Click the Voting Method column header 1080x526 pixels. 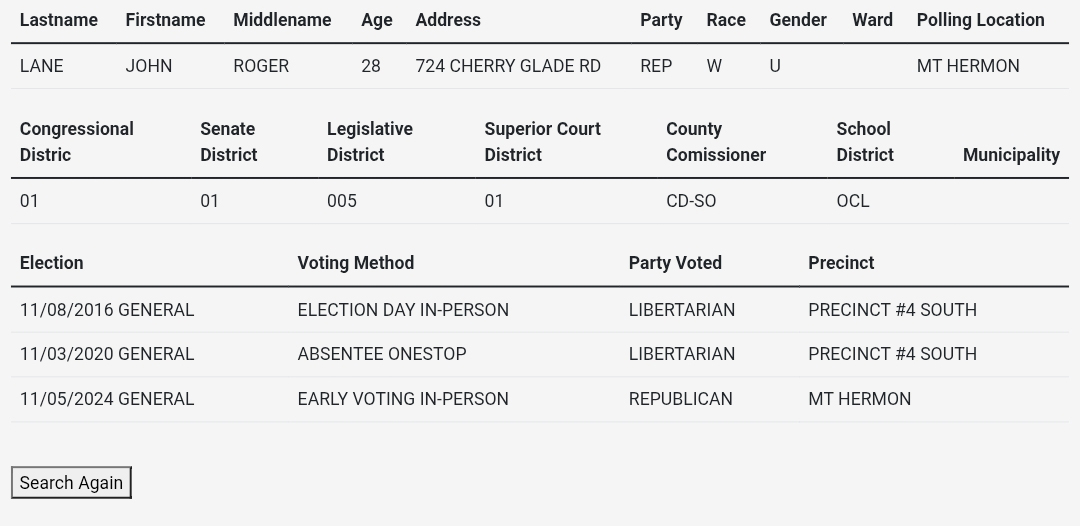click(x=355, y=263)
